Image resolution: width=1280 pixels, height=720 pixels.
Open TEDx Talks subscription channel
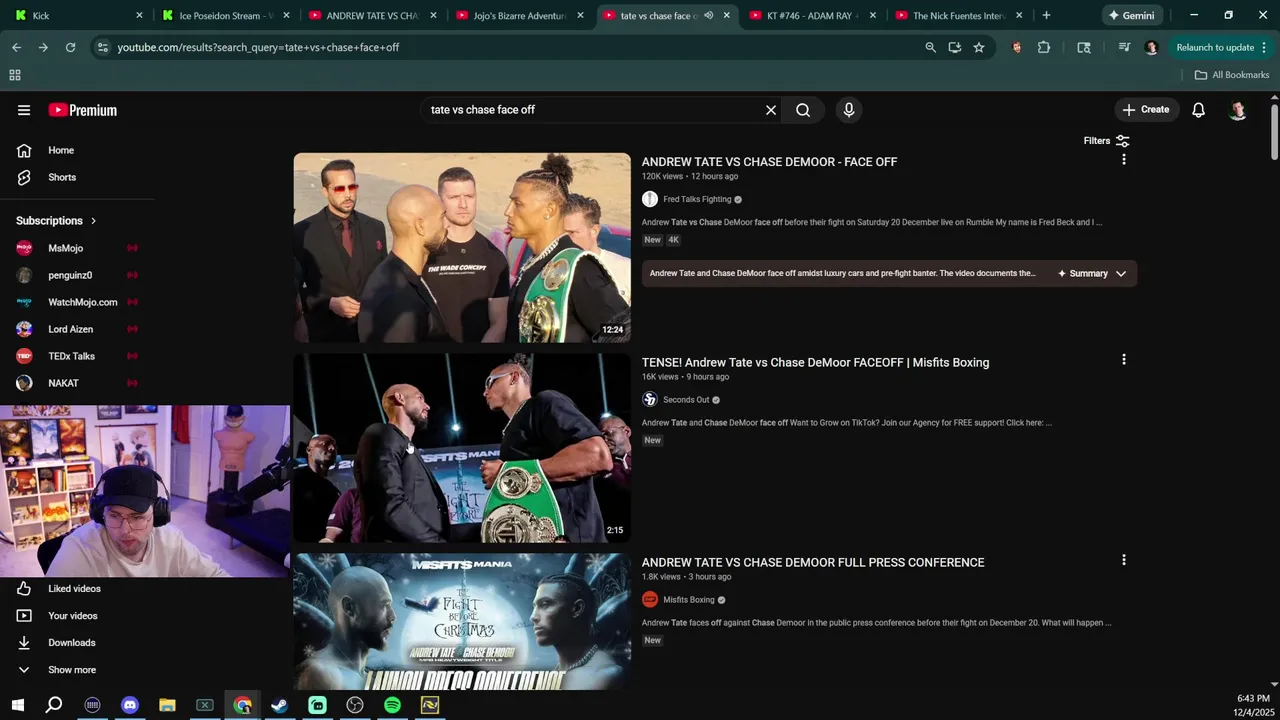pos(71,356)
